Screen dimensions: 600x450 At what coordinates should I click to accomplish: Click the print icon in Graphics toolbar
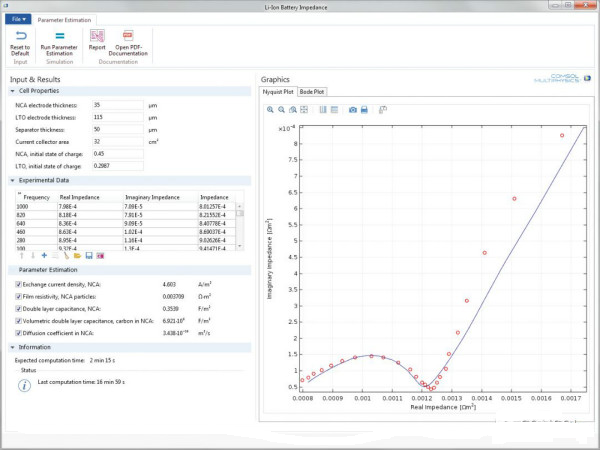pyautogui.click(x=365, y=109)
